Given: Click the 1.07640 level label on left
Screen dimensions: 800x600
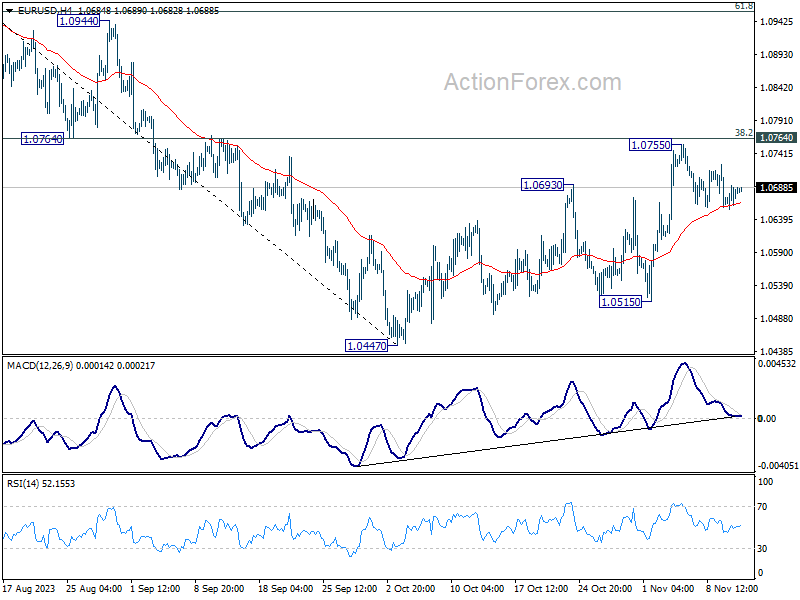Looking at the screenshot, I should click(42, 139).
